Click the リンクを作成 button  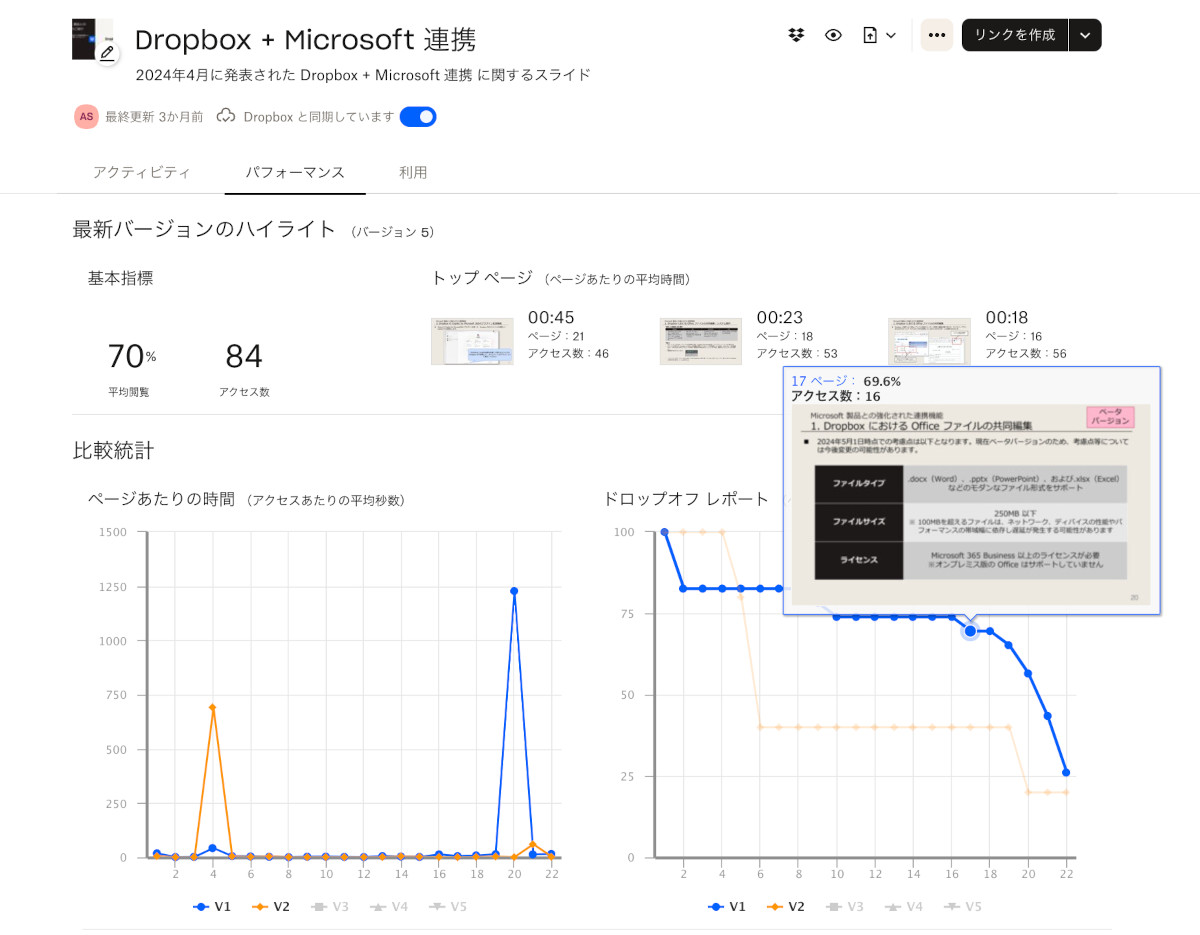[x=1014, y=35]
